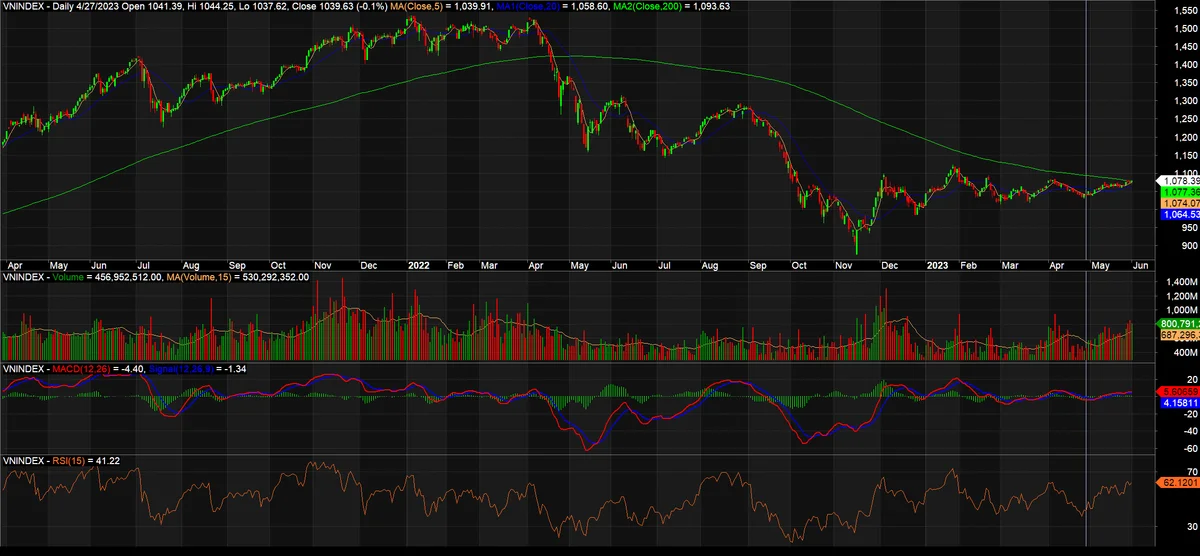Click the orange '62.1201' RSI tag
This screenshot has width=1200, height=556.
1178,482
